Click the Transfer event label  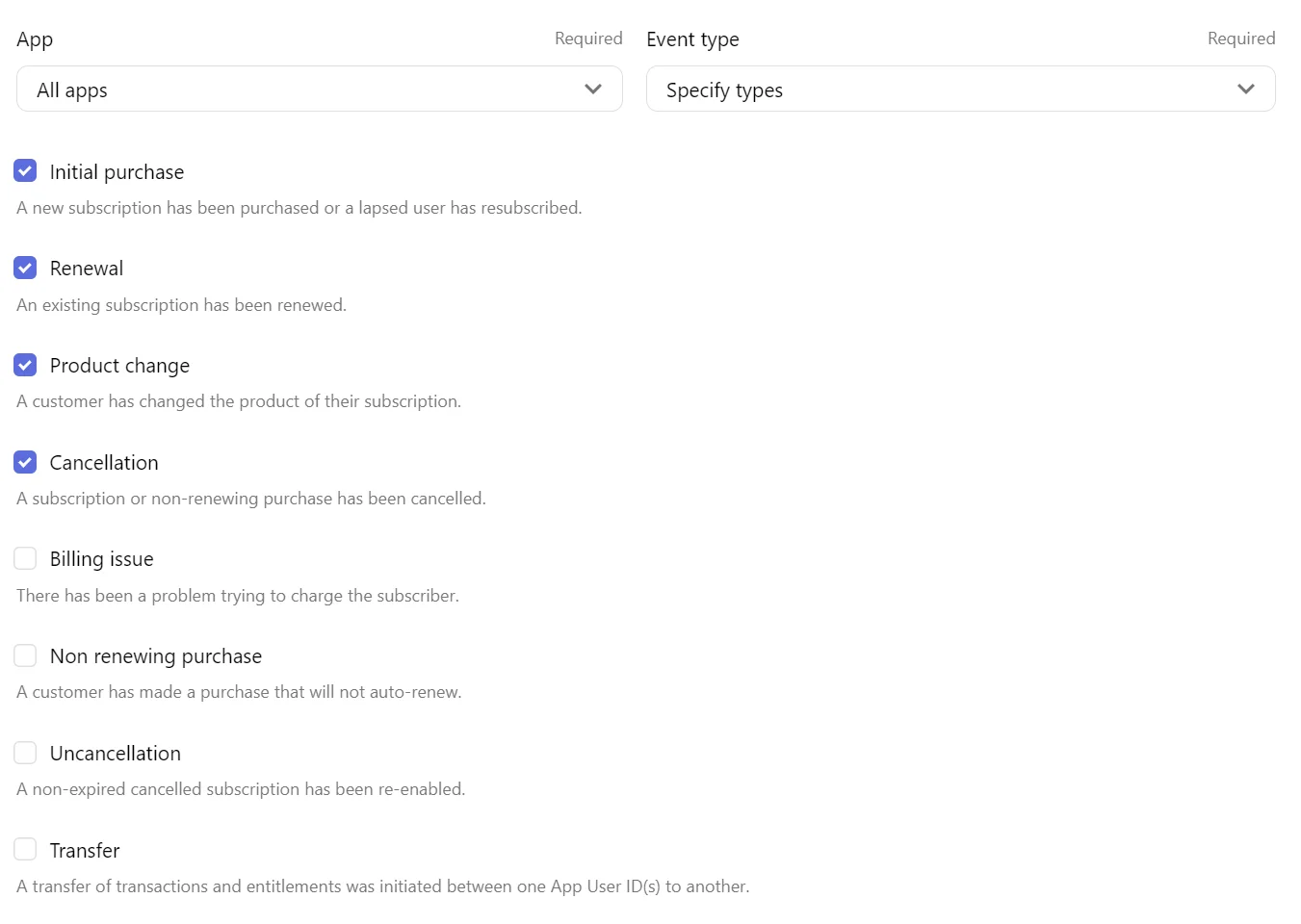[85, 850]
